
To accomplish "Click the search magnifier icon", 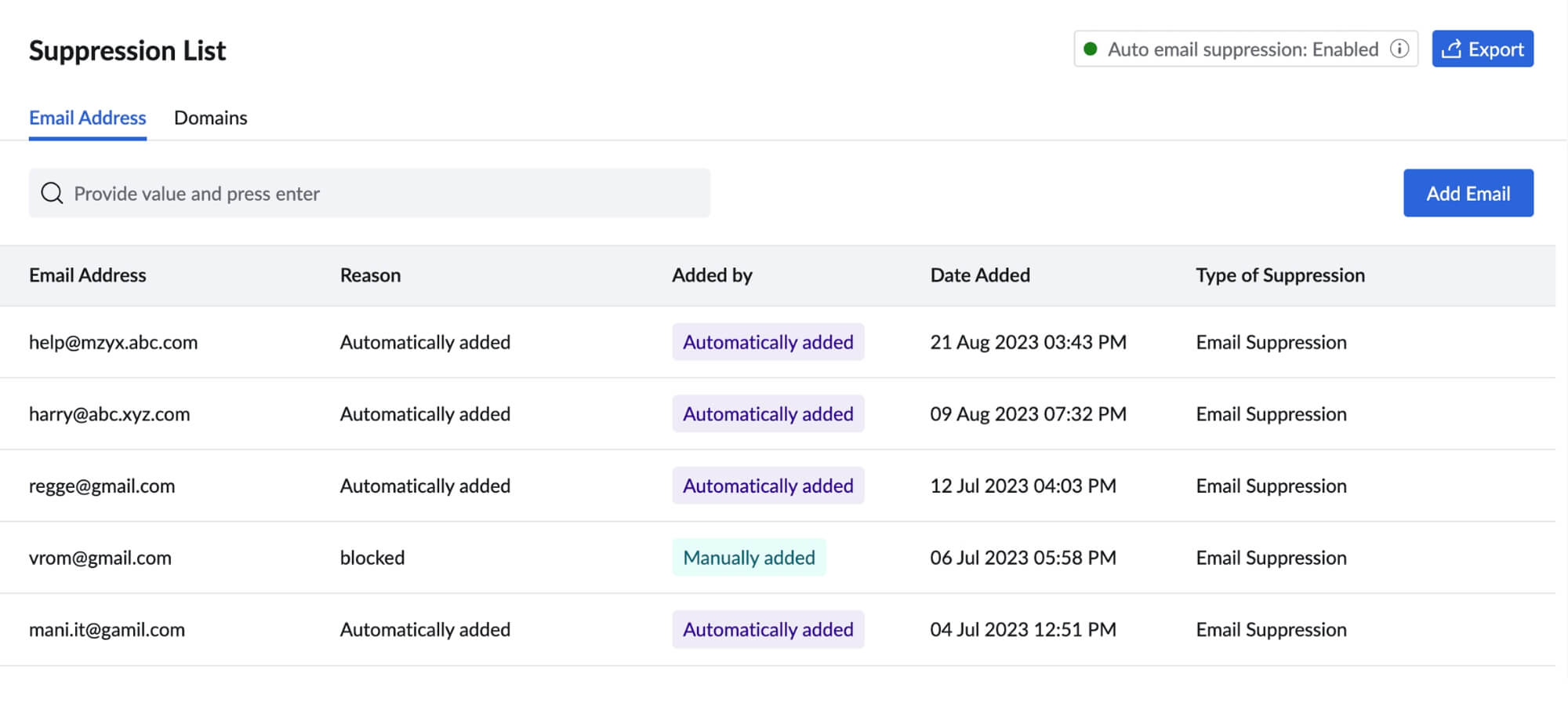I will tap(52, 193).
